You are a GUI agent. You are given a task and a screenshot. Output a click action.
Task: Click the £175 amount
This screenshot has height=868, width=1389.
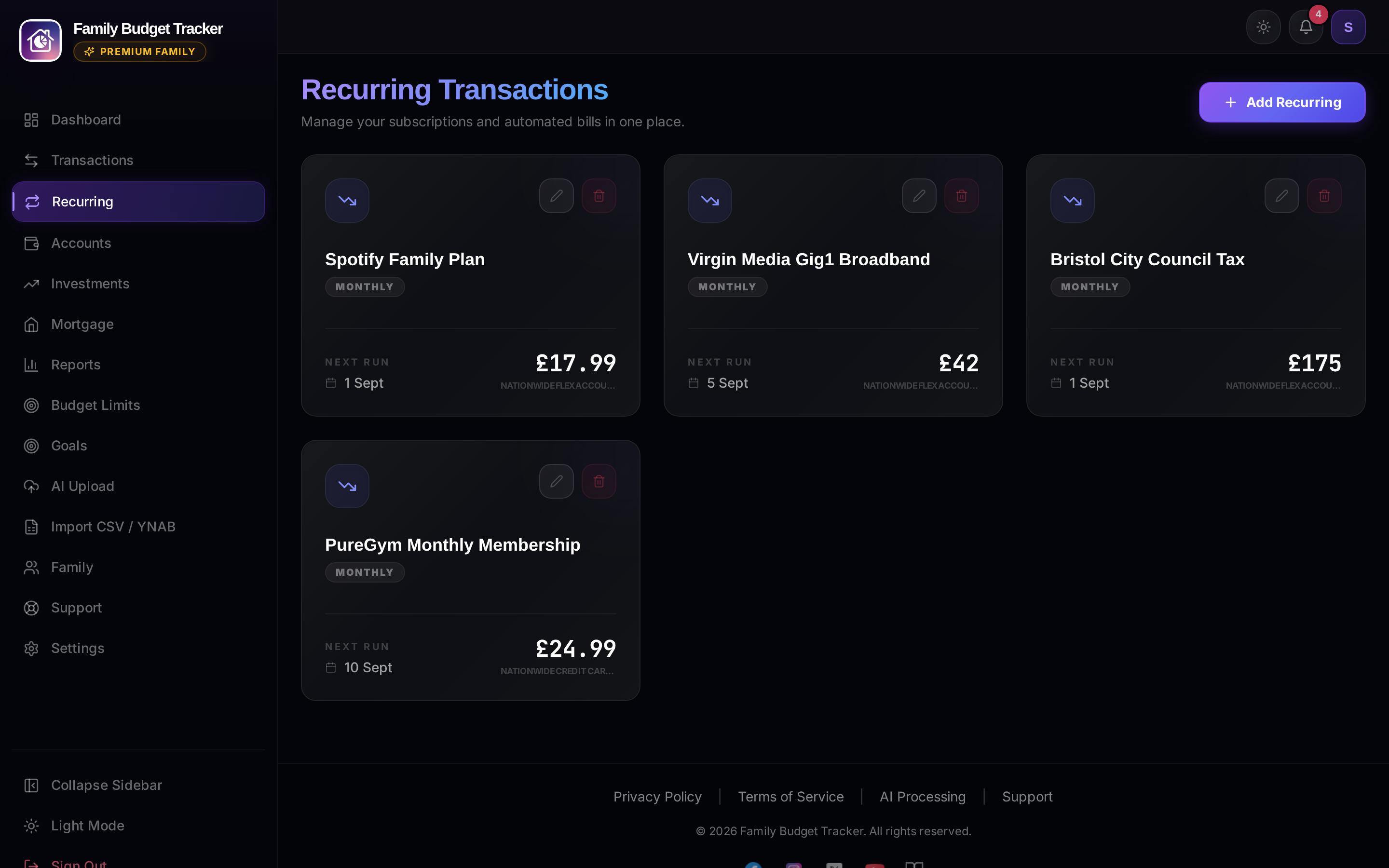click(x=1314, y=363)
